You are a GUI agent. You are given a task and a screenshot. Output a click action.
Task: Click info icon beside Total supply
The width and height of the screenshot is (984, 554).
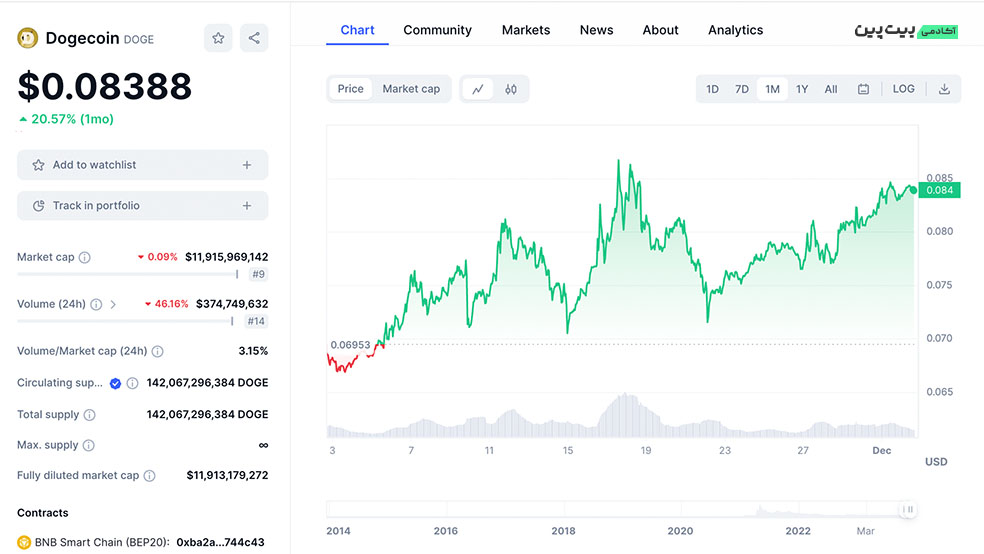(89, 415)
